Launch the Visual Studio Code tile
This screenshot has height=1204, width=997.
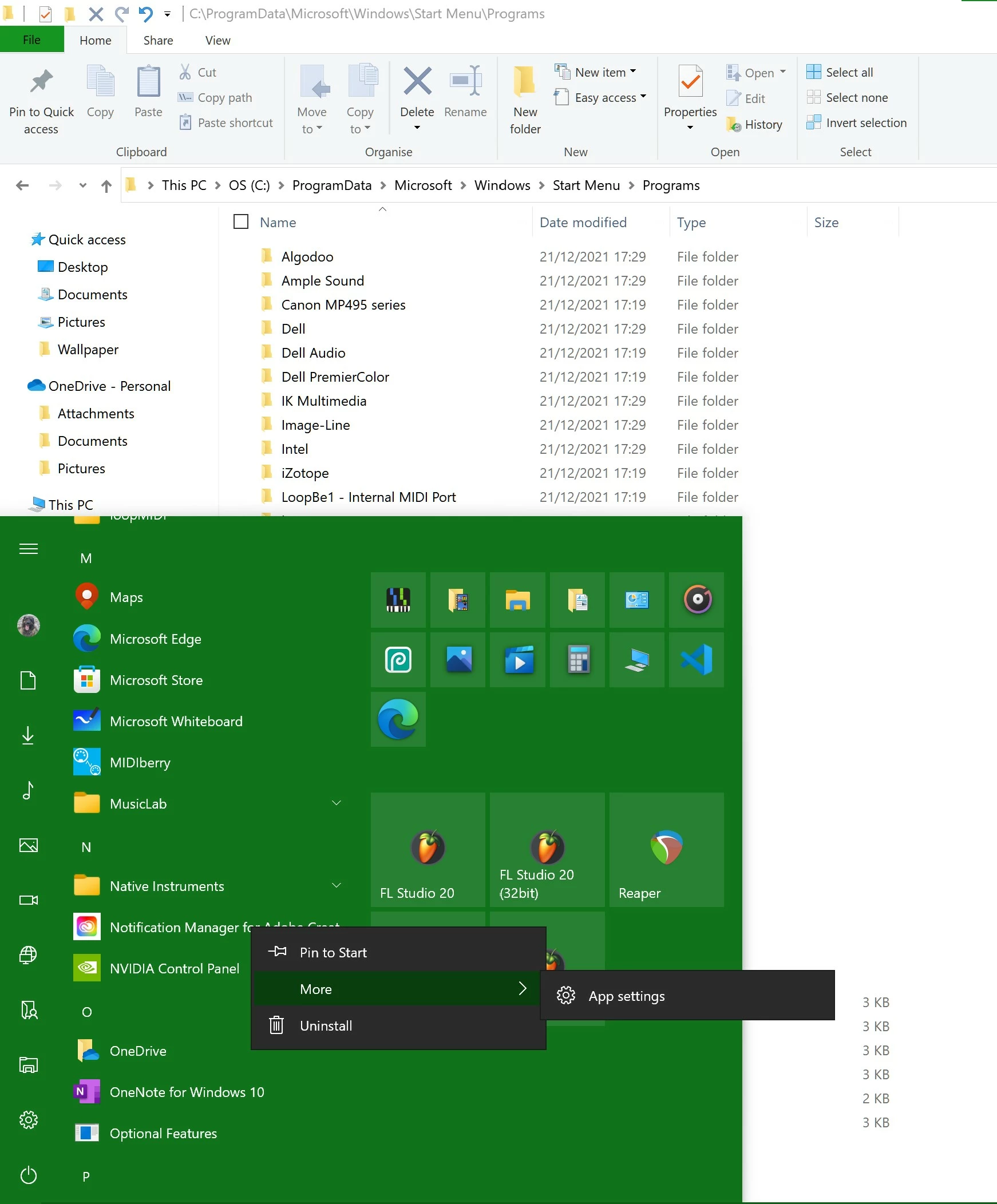click(x=697, y=659)
